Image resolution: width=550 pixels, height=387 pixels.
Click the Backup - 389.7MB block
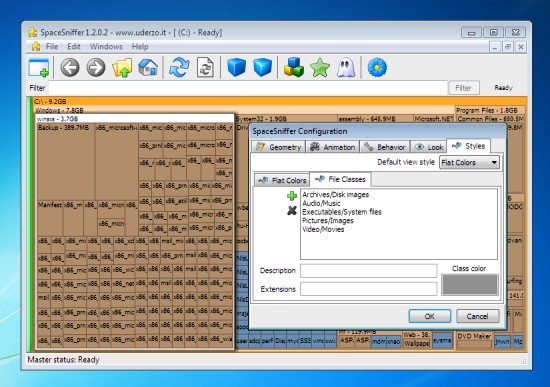click(66, 162)
